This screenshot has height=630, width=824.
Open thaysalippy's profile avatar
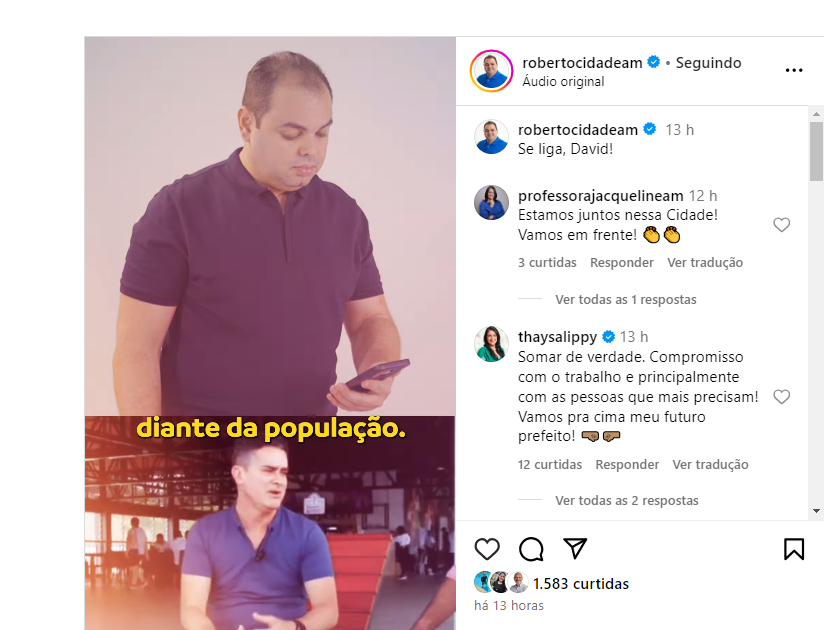[491, 344]
